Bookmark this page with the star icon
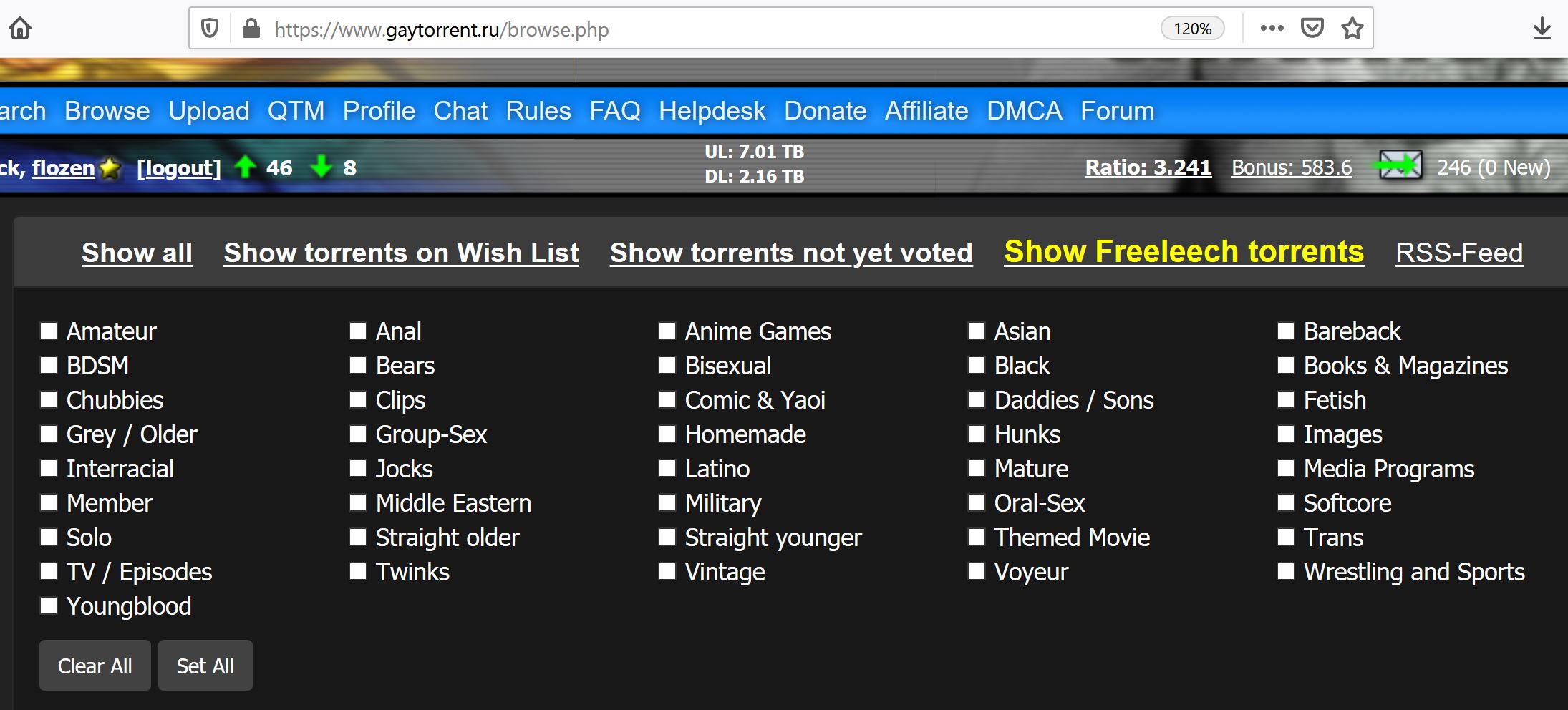Image resolution: width=1568 pixels, height=710 pixels. tap(1352, 29)
